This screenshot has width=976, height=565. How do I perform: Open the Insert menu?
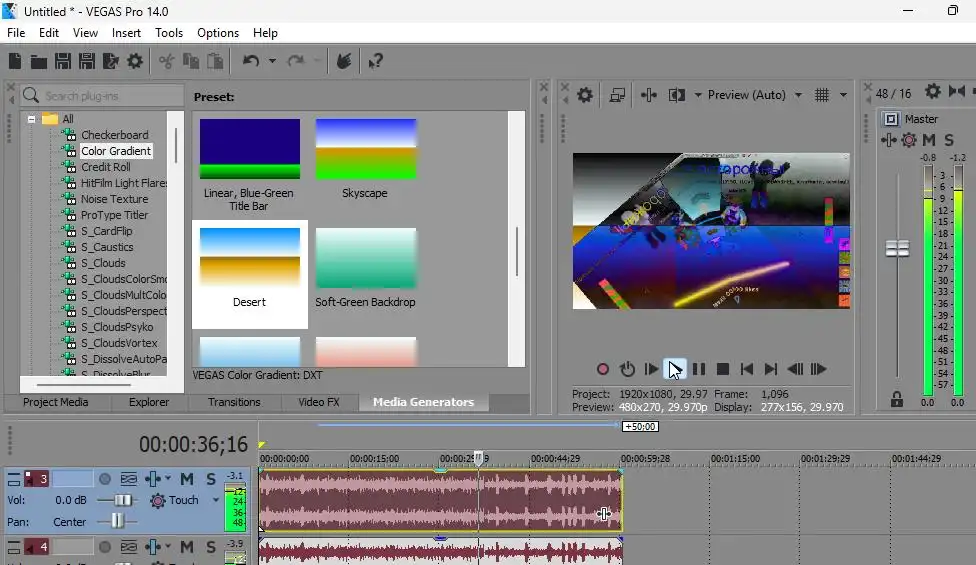[x=126, y=33]
